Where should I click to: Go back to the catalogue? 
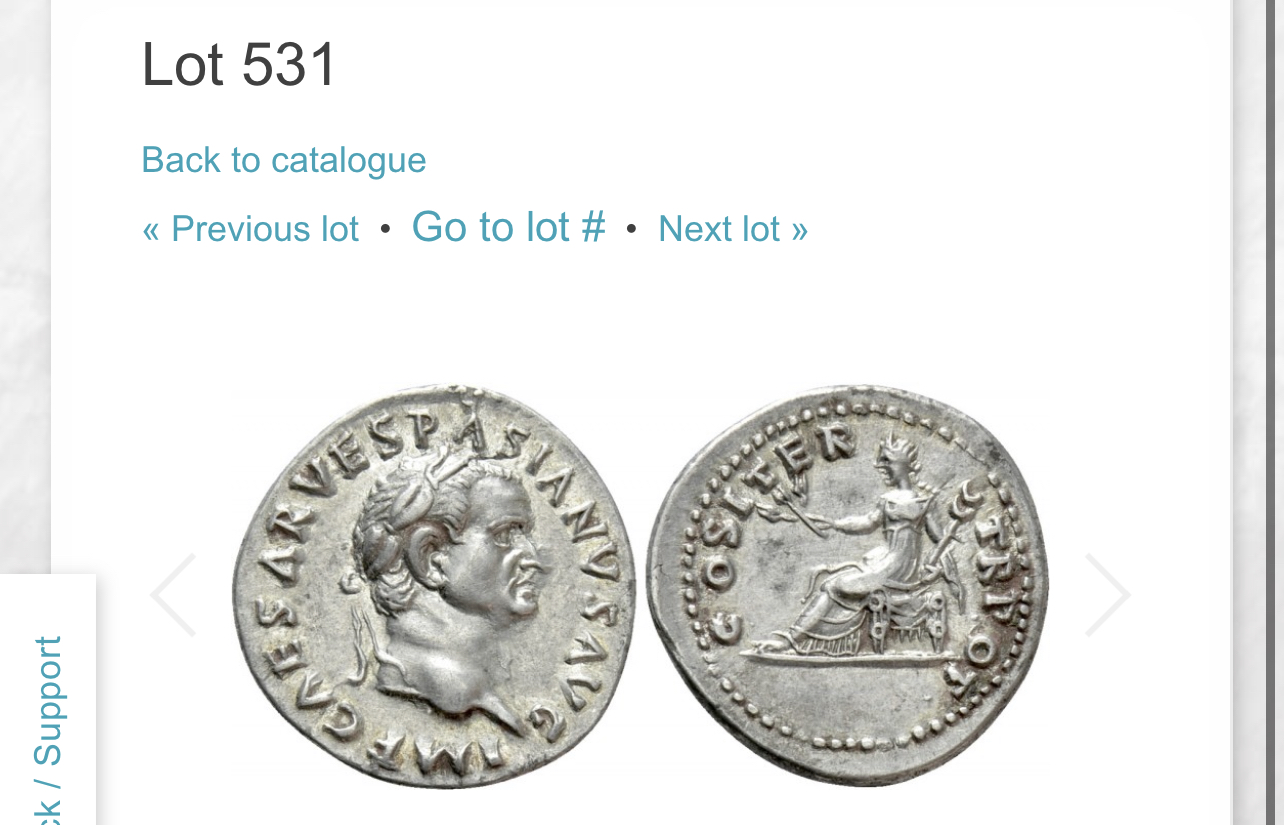284,160
